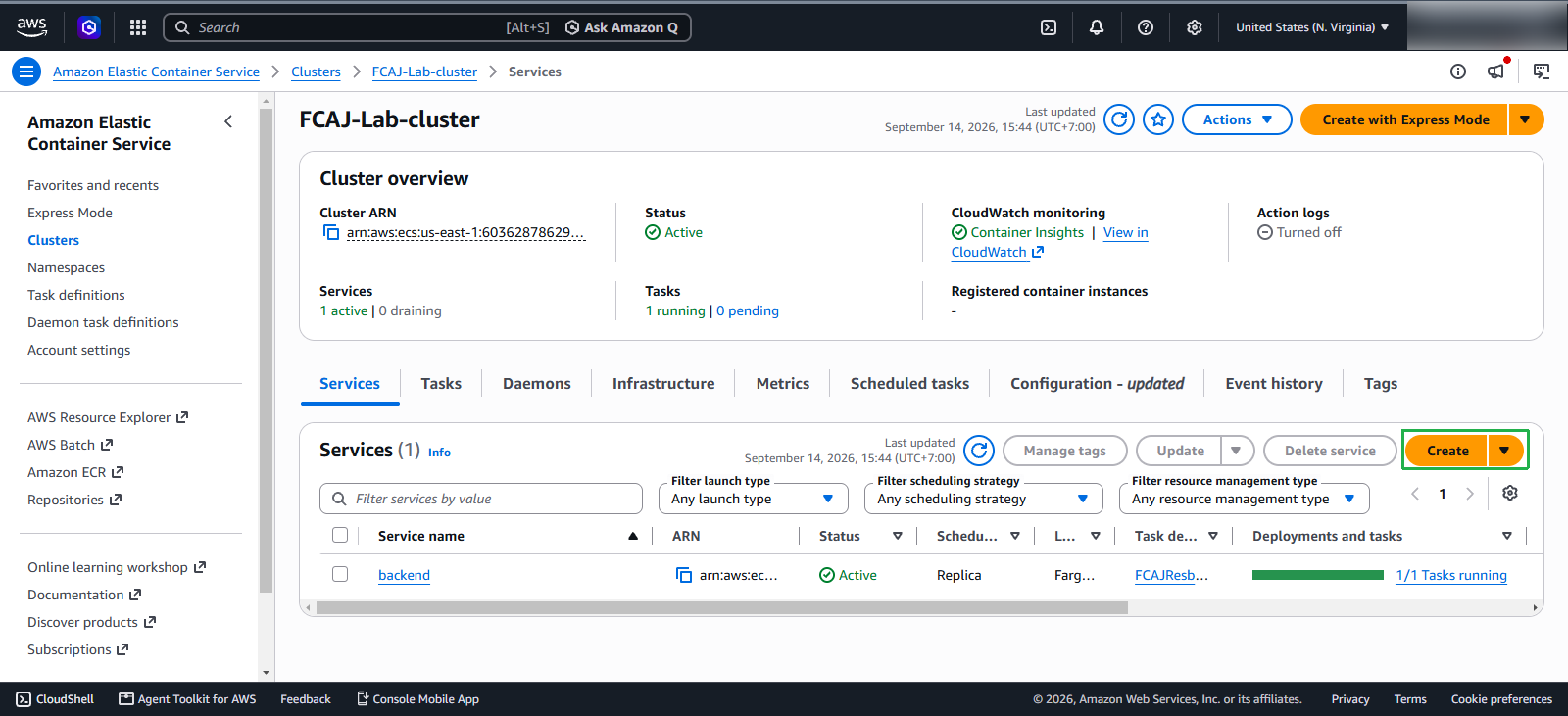The image size is (1568, 716).
Task: Open the region selector United States
Action: tap(1312, 27)
